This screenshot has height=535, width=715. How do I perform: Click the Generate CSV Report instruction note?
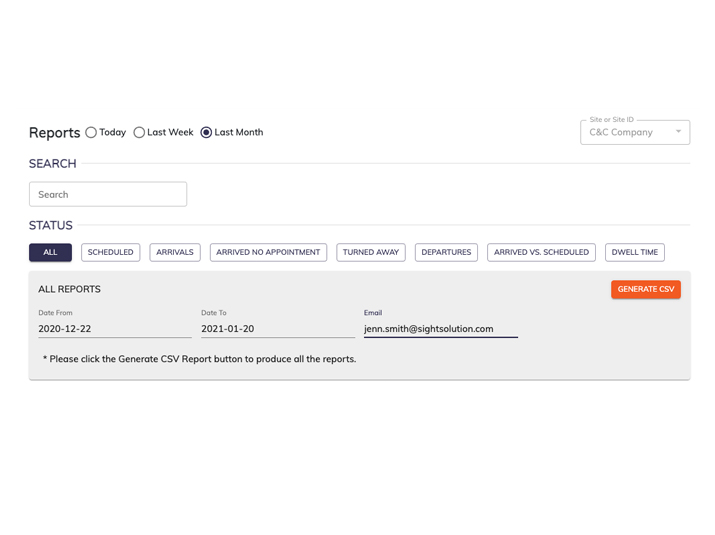click(199, 359)
